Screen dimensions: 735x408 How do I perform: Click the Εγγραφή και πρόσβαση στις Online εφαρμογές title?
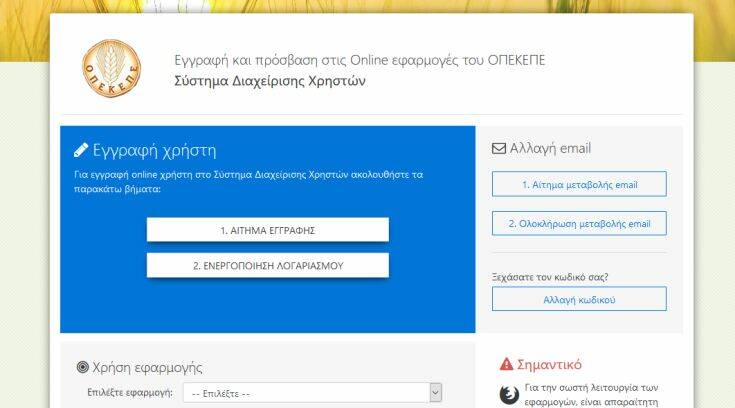coord(360,60)
